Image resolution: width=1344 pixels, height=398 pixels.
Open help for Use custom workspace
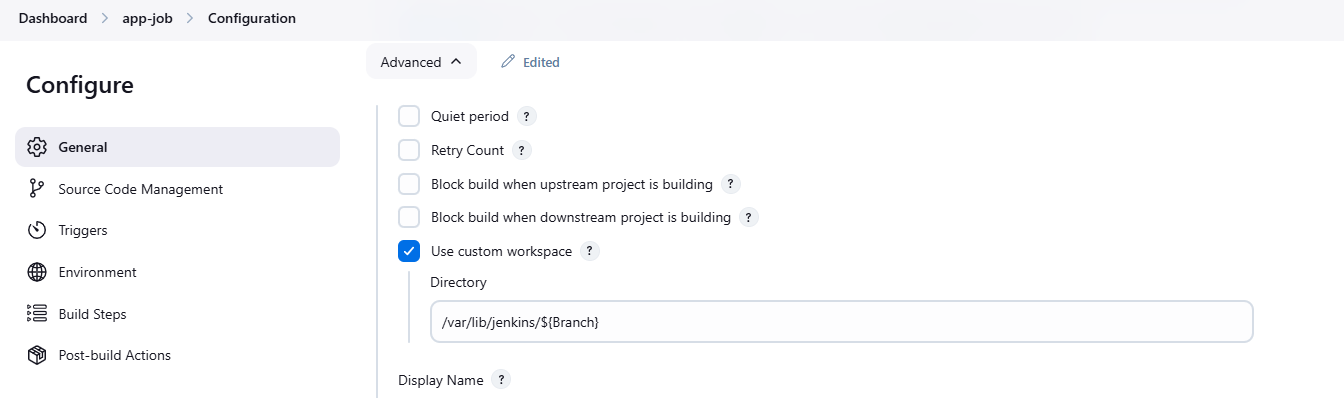click(590, 251)
